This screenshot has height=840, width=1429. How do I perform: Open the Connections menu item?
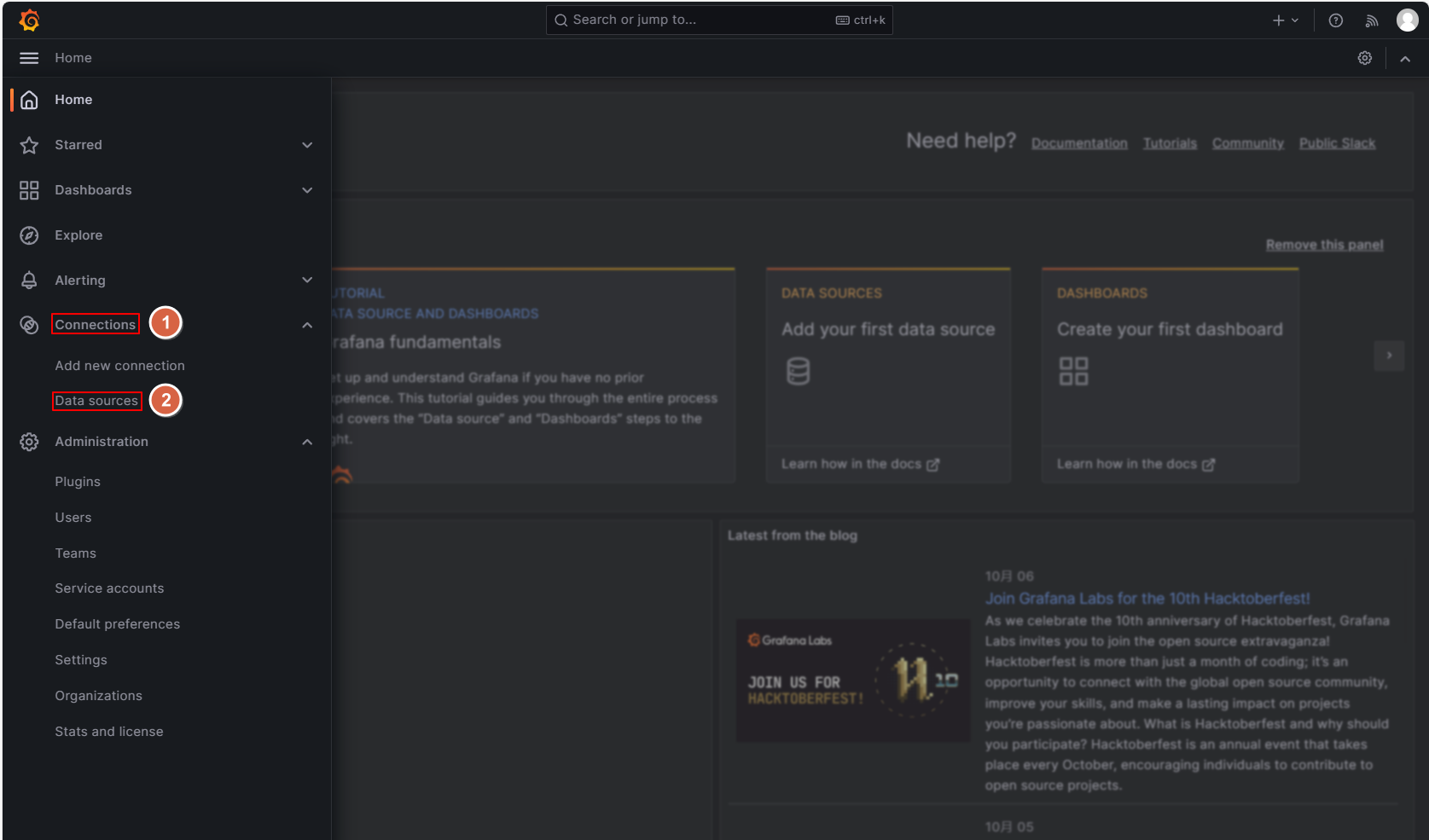pyautogui.click(x=96, y=325)
